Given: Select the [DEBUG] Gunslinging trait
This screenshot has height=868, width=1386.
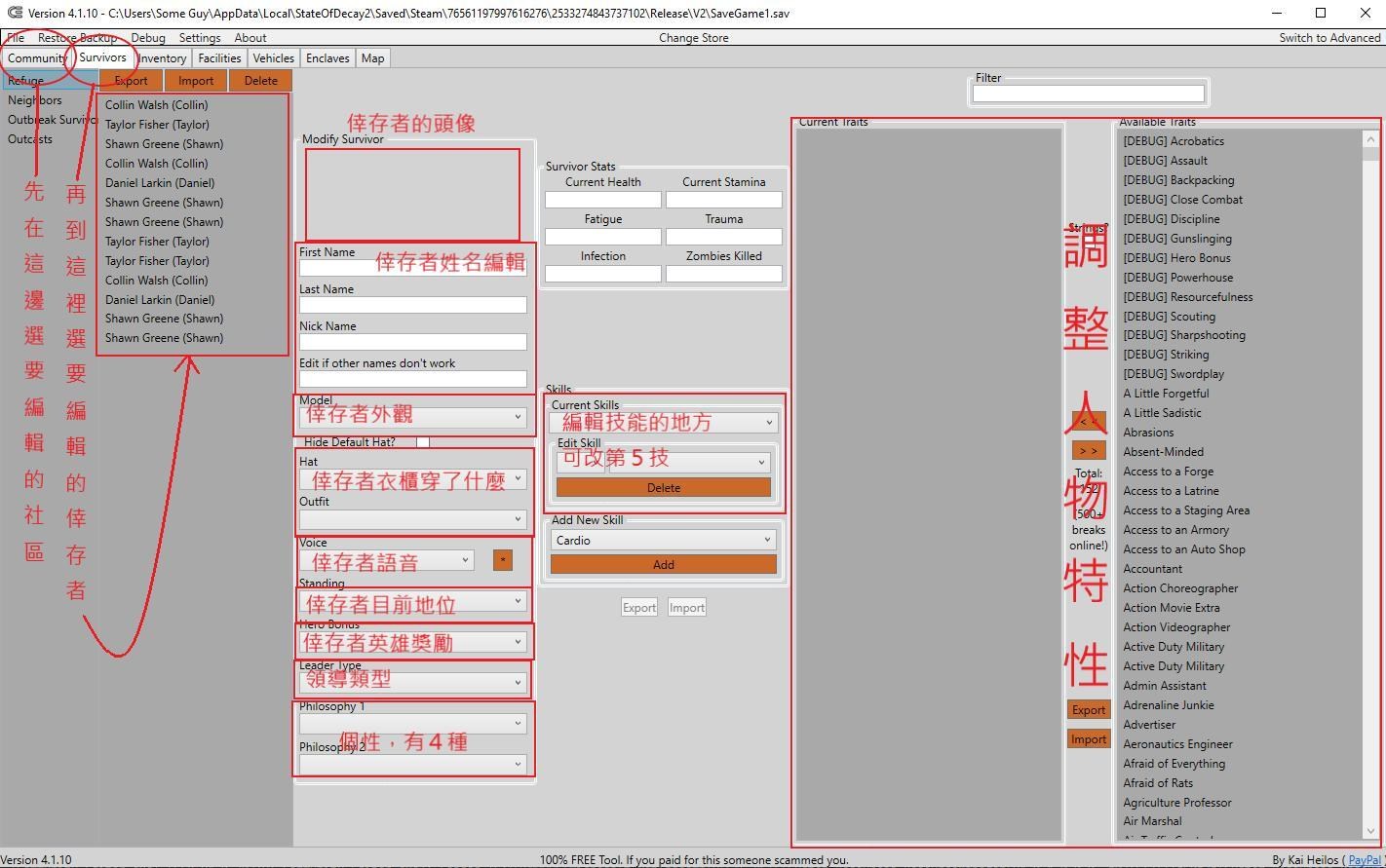Looking at the screenshot, I should 1177,239.
